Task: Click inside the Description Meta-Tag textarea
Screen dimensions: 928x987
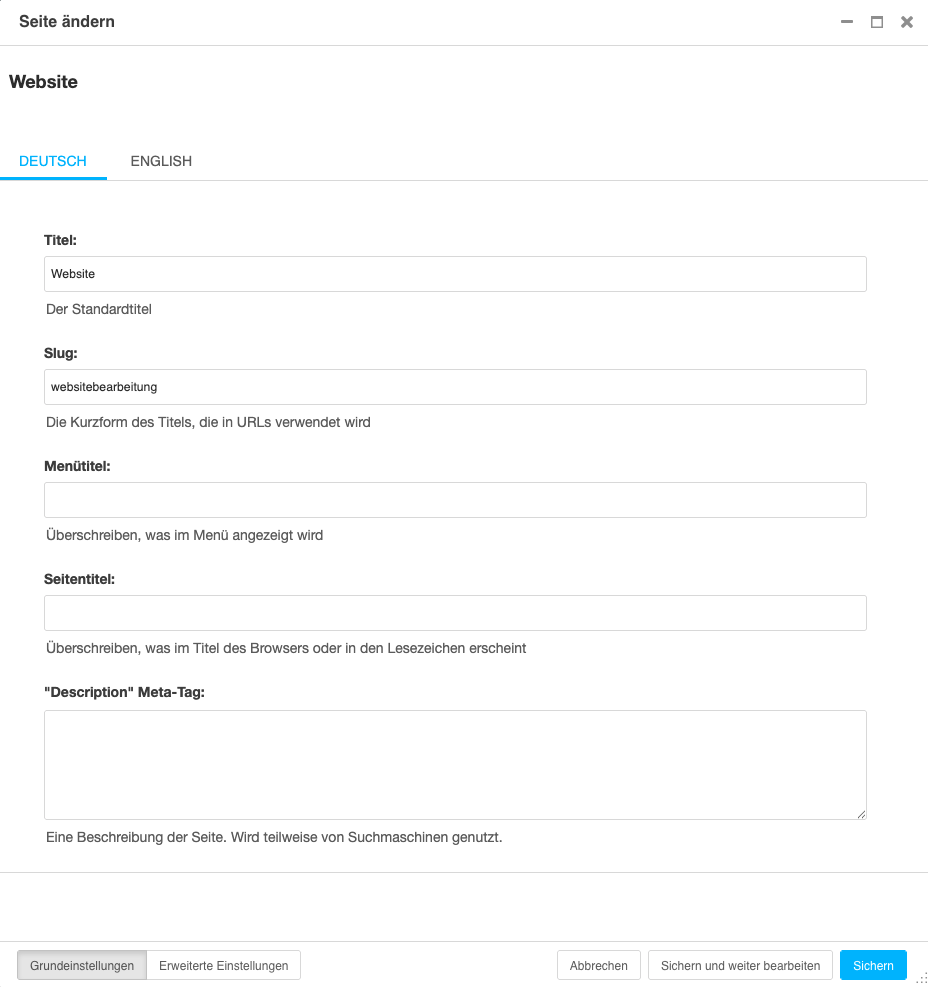Action: pos(455,763)
